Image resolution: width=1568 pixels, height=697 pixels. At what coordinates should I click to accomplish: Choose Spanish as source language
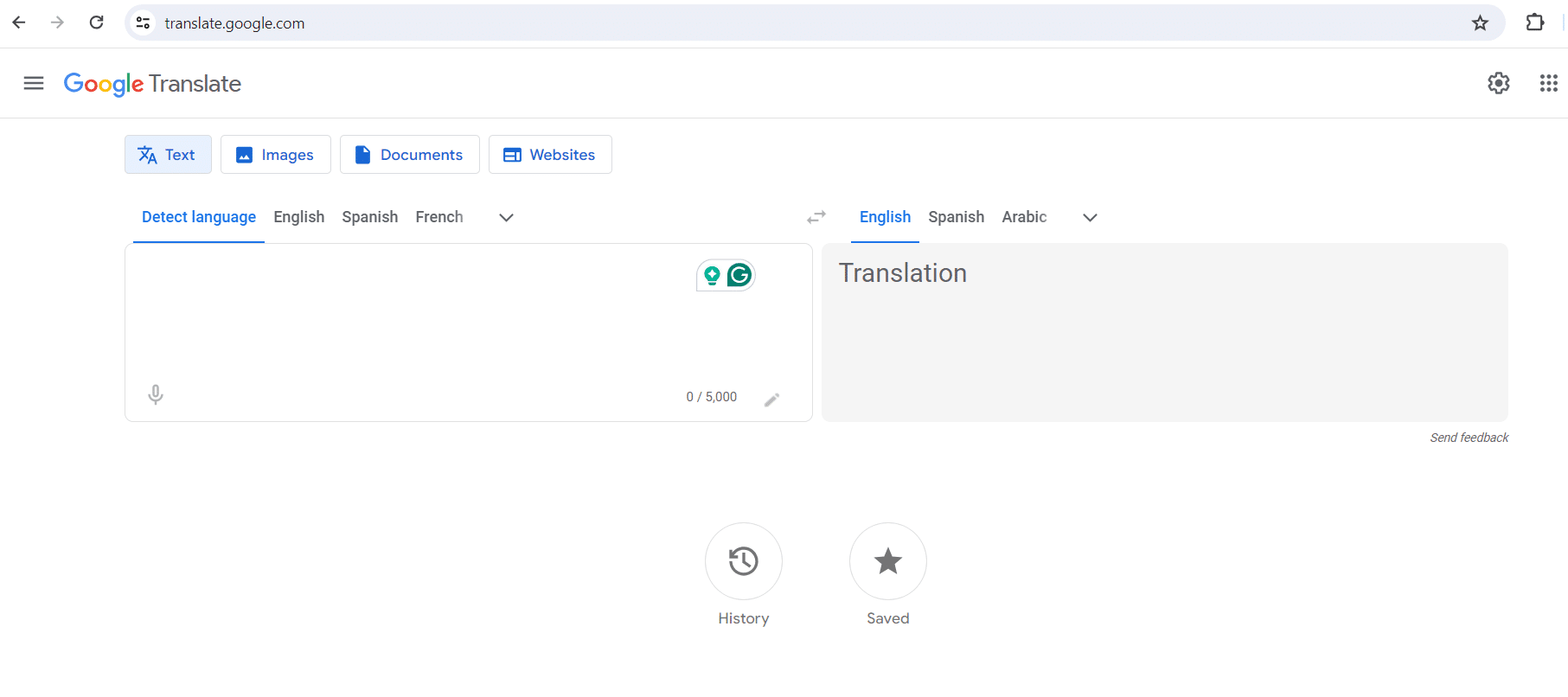coord(370,217)
